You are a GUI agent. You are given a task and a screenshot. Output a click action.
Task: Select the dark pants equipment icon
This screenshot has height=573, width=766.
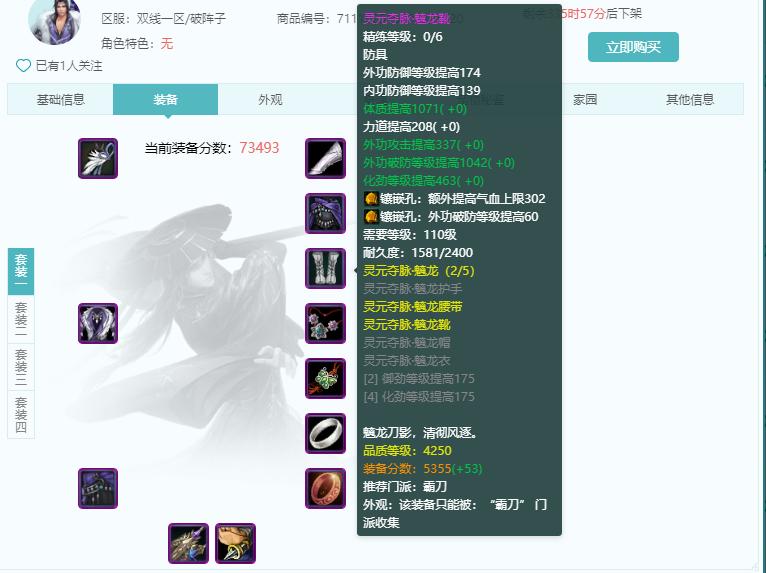pyautogui.click(x=98, y=488)
